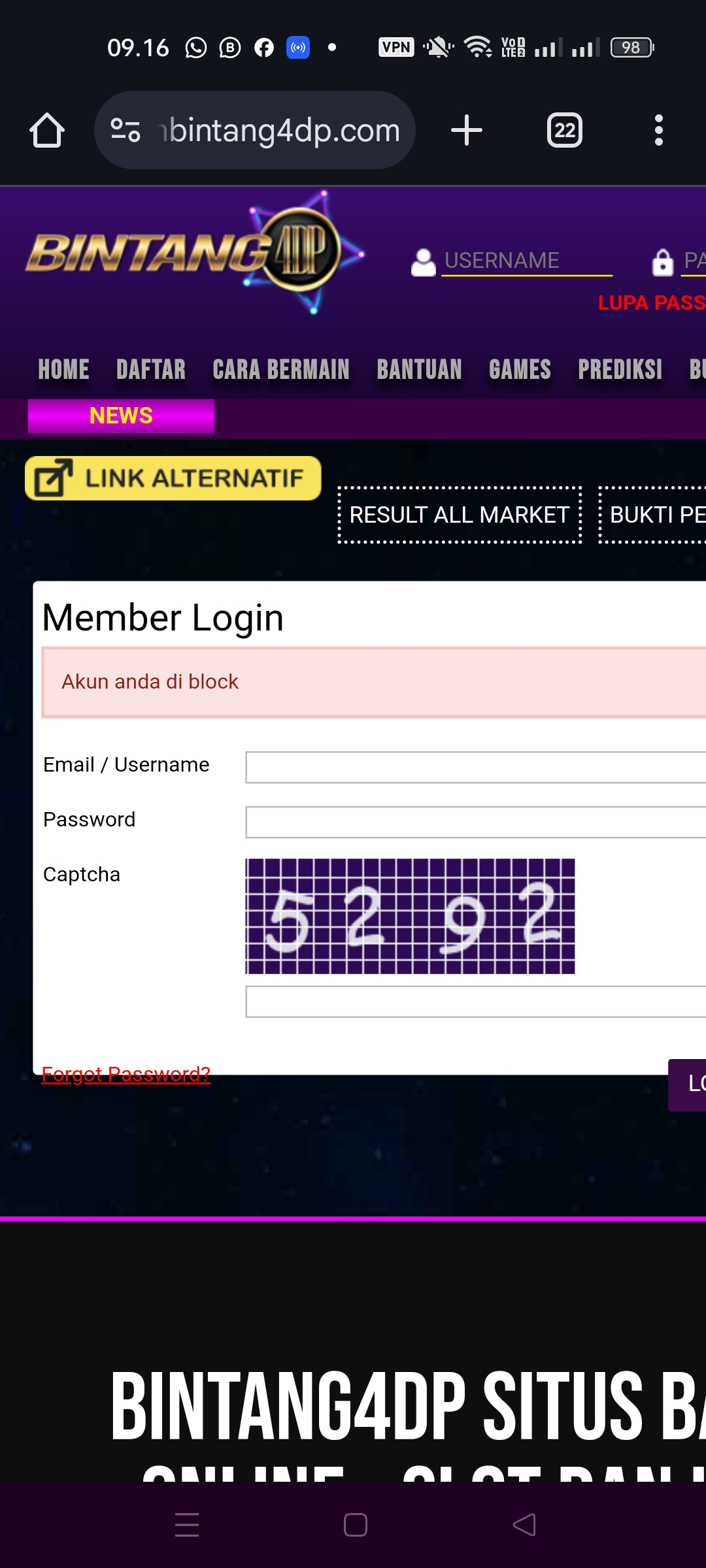Click the header USERNAME field
The width and height of the screenshot is (706, 1568).
point(526,261)
